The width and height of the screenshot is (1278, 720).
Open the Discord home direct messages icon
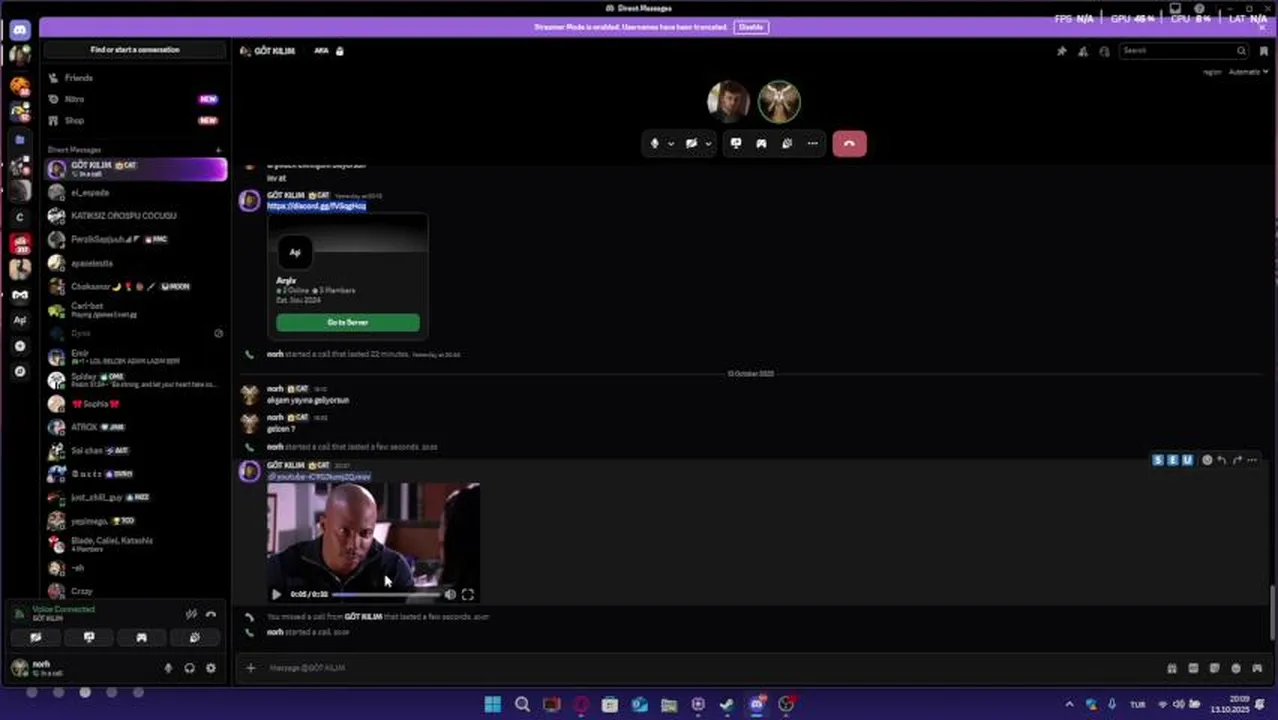point(19,31)
